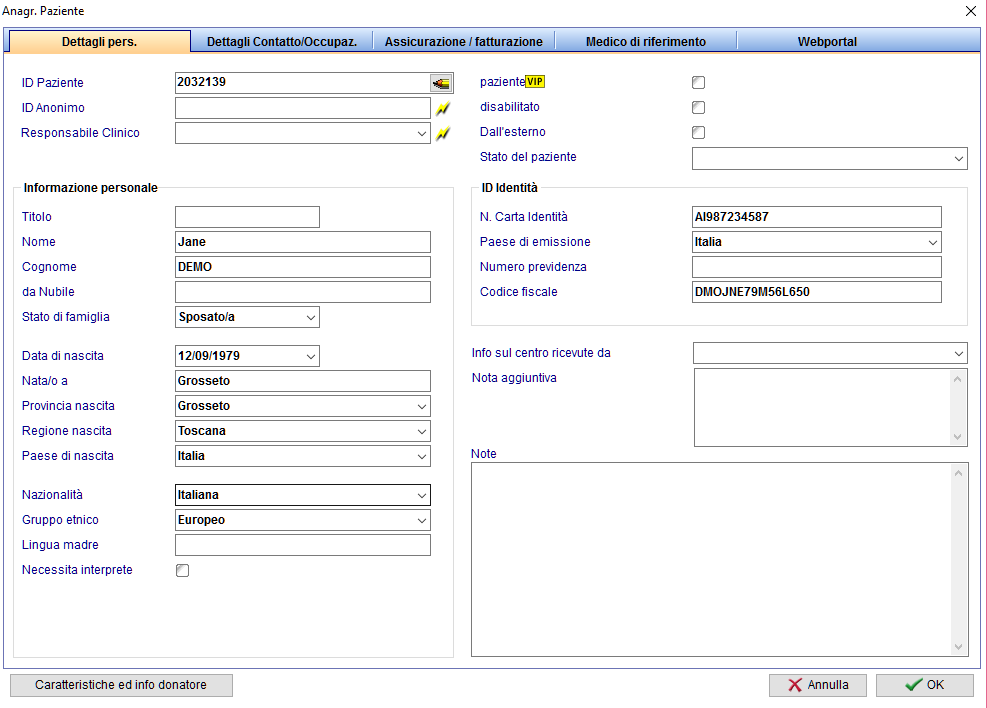The height and width of the screenshot is (708, 987).
Task: Expand the Provincia nascita dropdown
Action: click(x=422, y=407)
